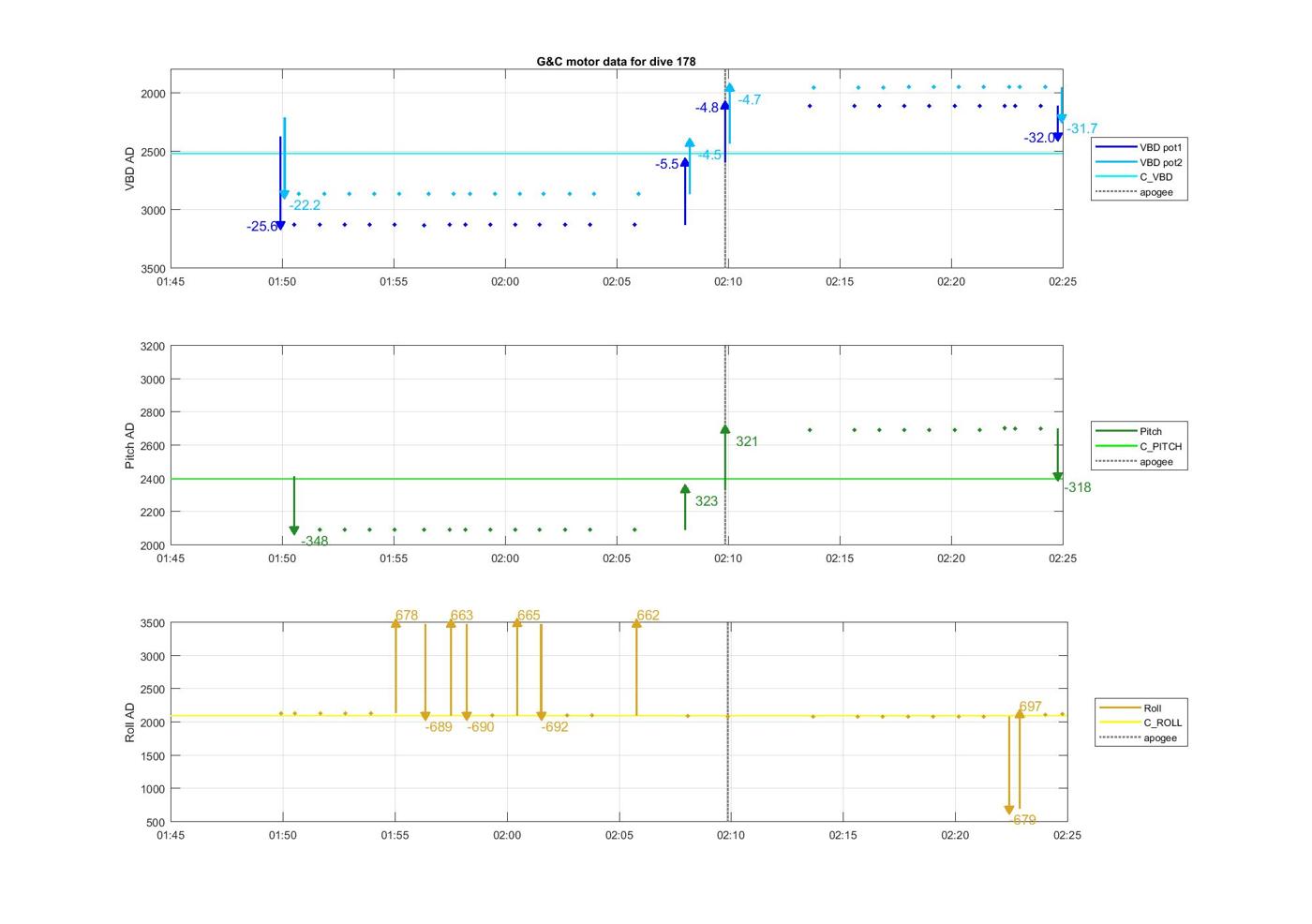Click the 2400 tick on Pitch axis

point(153,480)
